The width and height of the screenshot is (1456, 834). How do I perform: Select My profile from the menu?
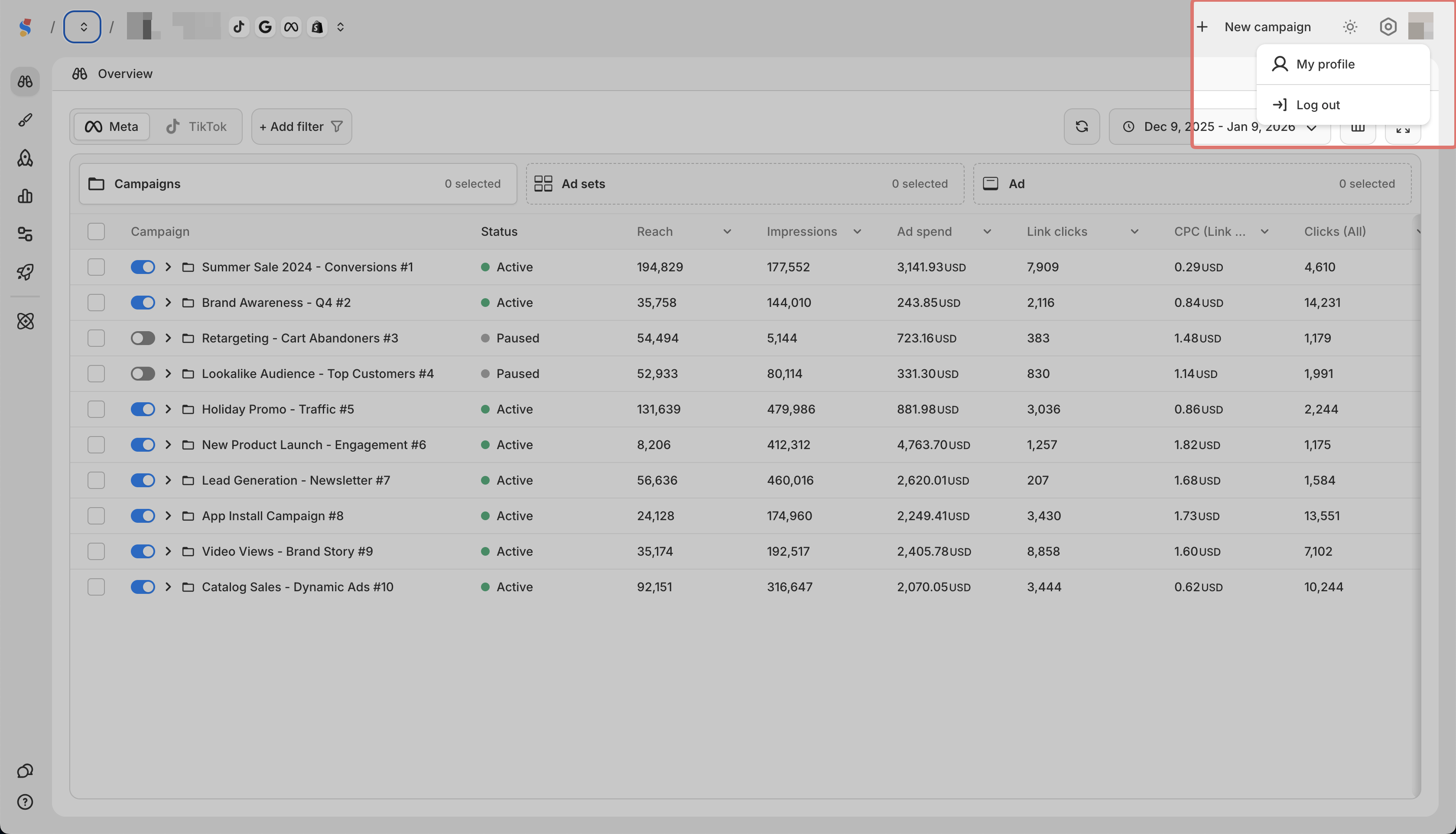[x=1325, y=64]
